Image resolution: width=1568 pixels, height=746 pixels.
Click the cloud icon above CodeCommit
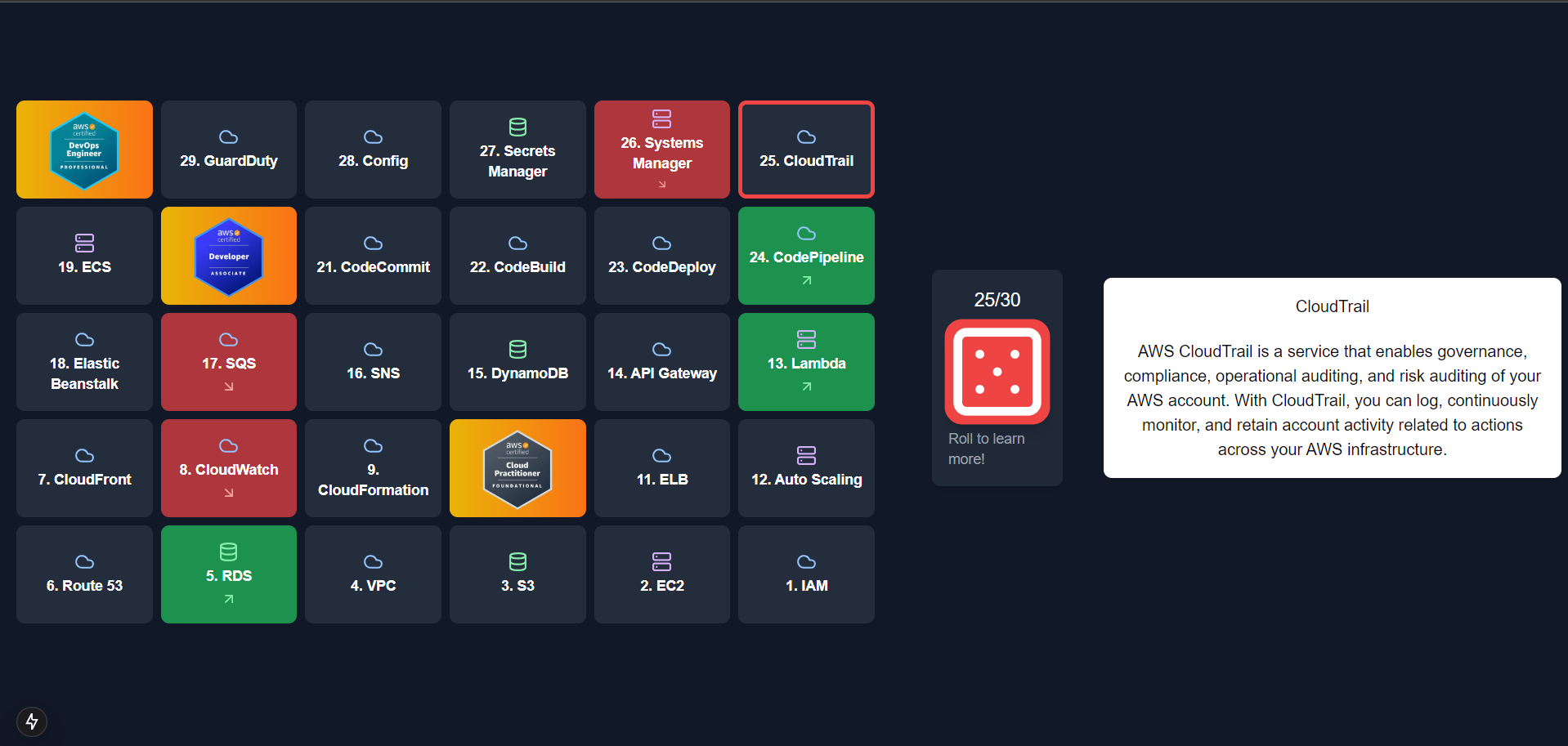374,243
